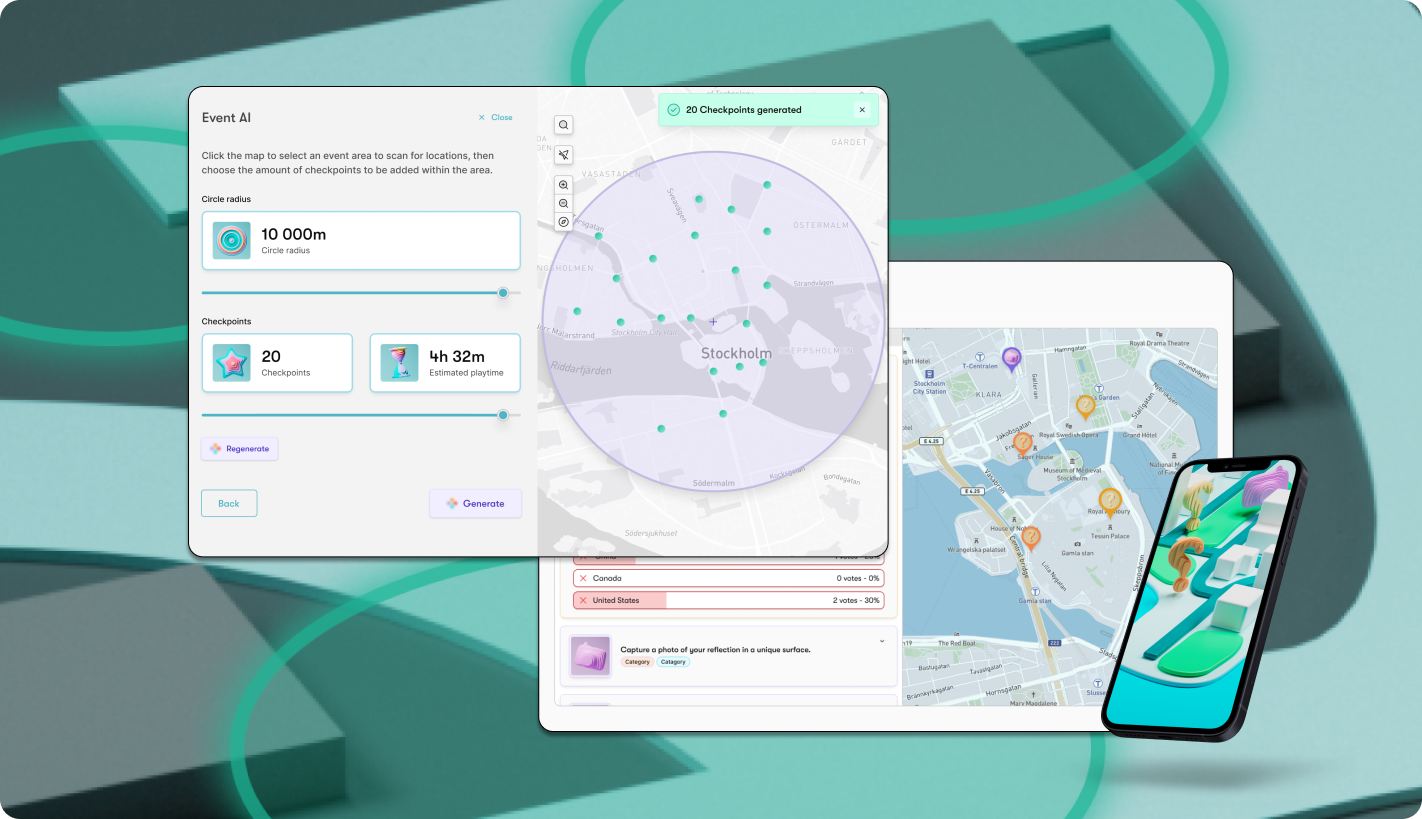Go back with the Back button
This screenshot has width=1422, height=819.
(229, 503)
